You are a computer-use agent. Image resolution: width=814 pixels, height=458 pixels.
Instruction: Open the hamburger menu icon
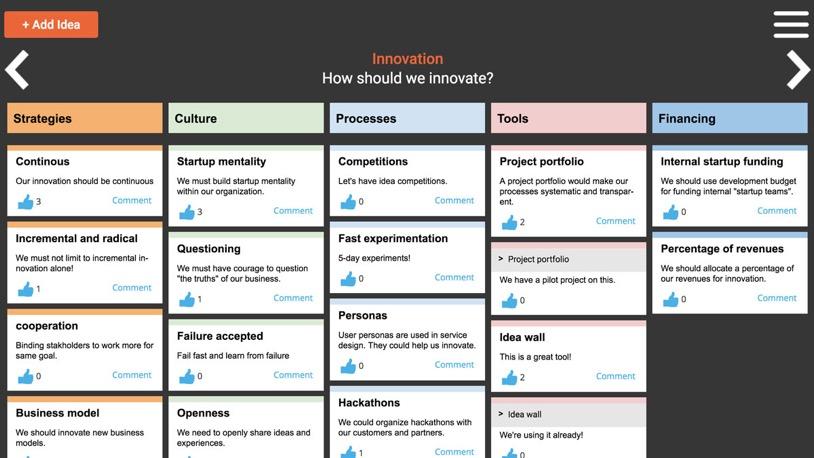click(x=791, y=24)
